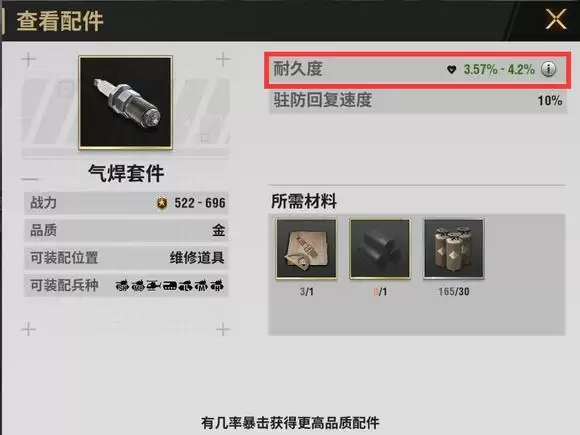Click the 可装配位置 维修道具 row
This screenshot has height=435, width=580.
coord(126,258)
